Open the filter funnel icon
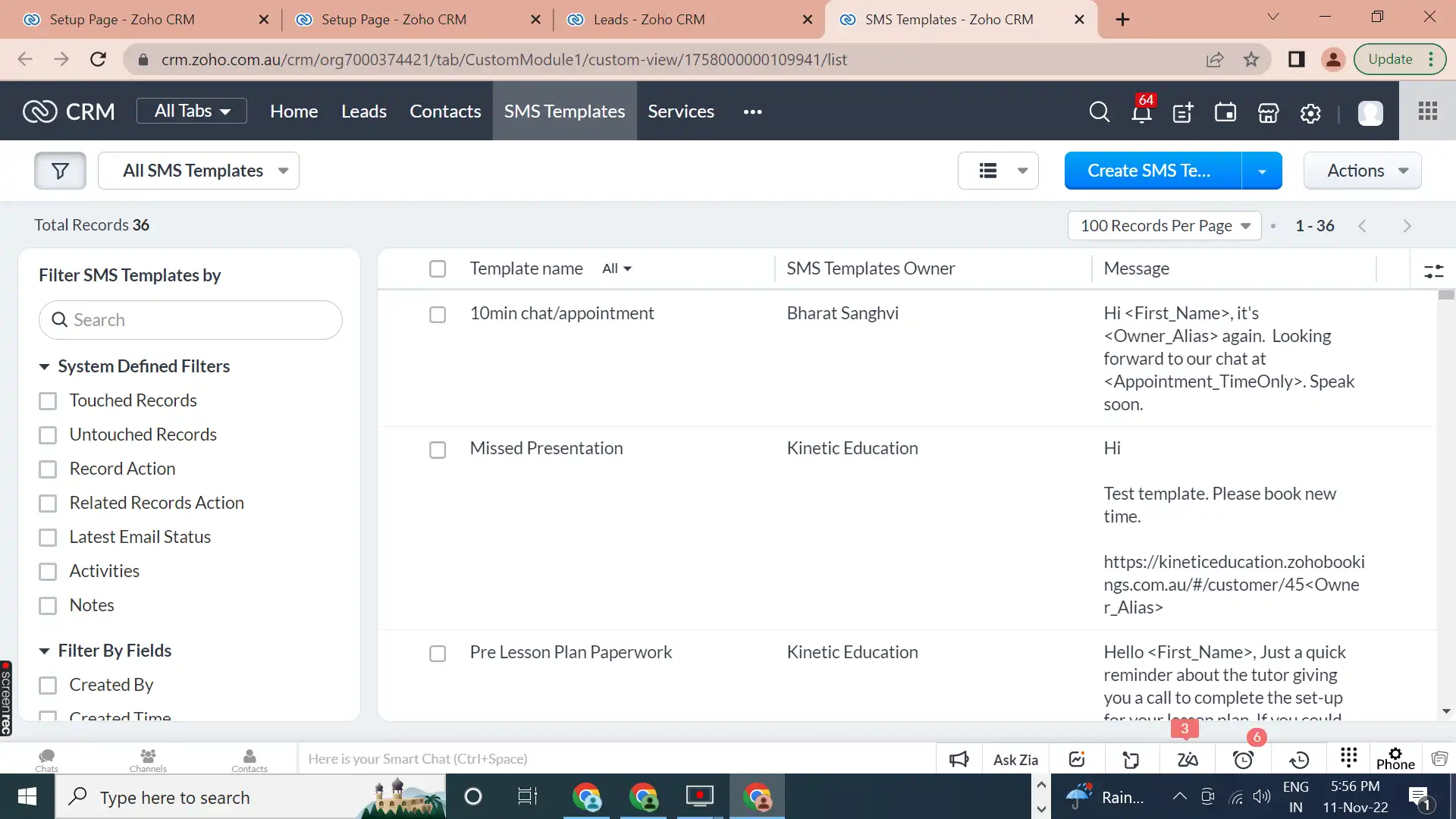Image resolution: width=1456 pixels, height=819 pixels. pos(60,170)
